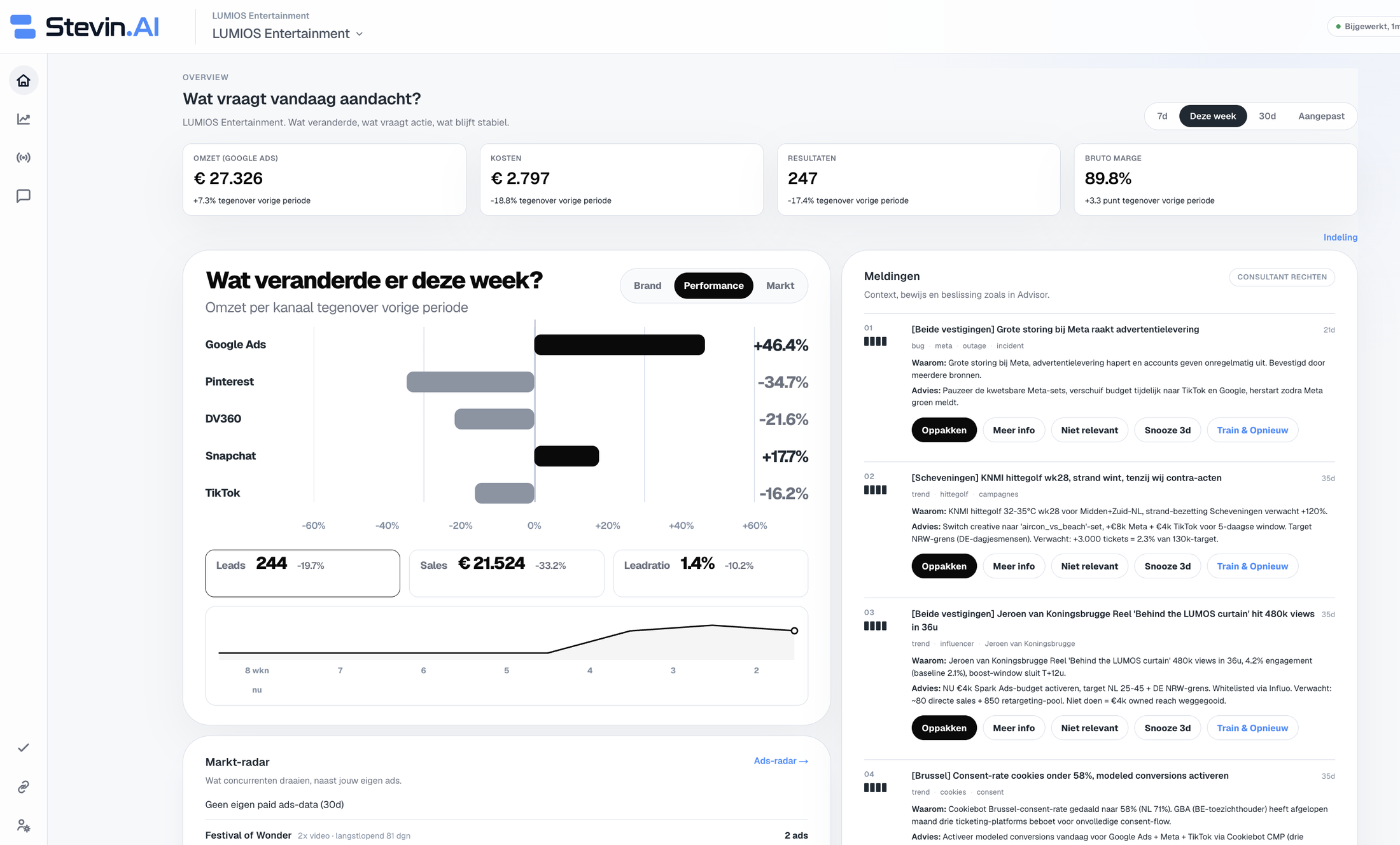Image resolution: width=1400 pixels, height=845 pixels.
Task: Open the KNMI hittegolf alert title
Action: (1067, 478)
